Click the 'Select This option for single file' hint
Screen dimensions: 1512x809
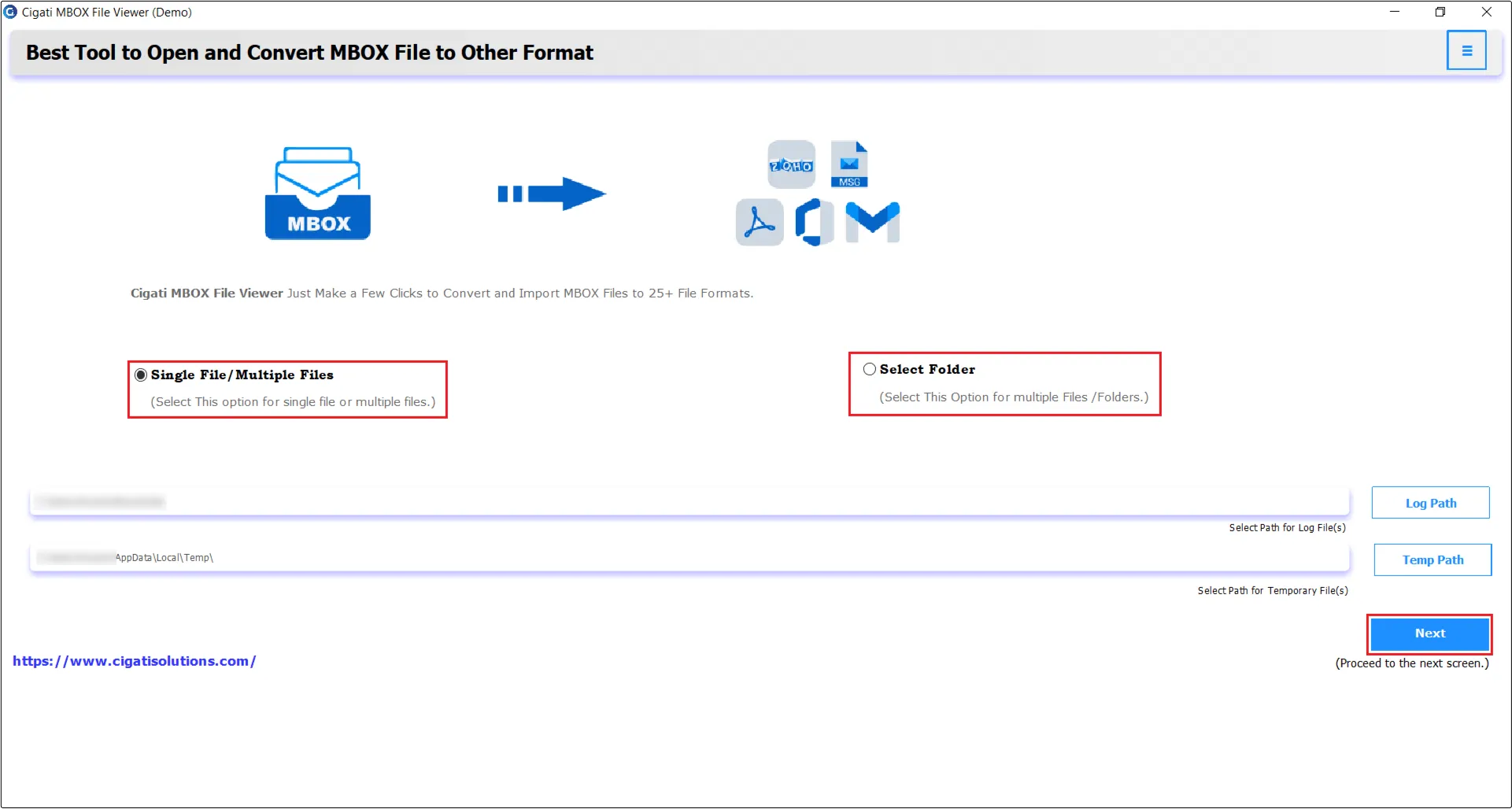point(293,402)
